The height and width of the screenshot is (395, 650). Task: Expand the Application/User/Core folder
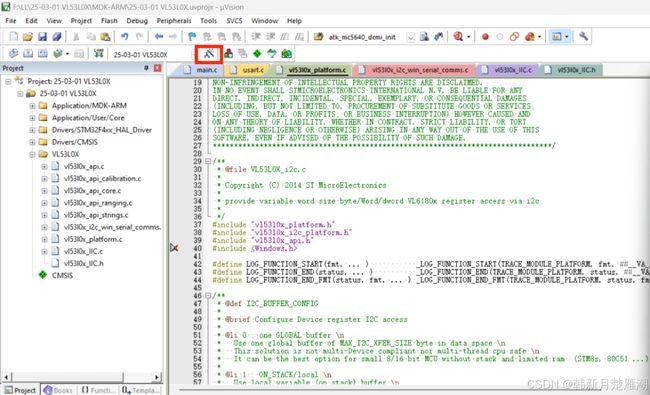pyautogui.click(x=32, y=118)
